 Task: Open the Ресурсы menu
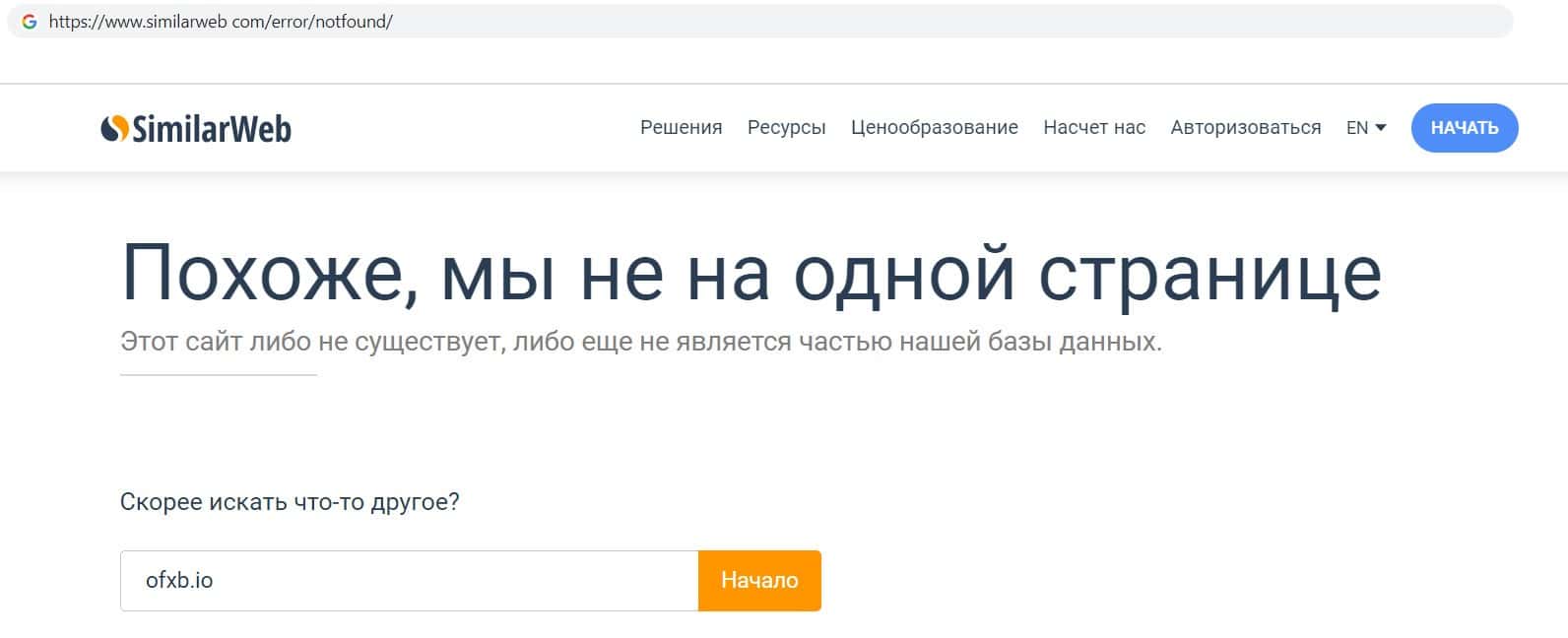786,127
